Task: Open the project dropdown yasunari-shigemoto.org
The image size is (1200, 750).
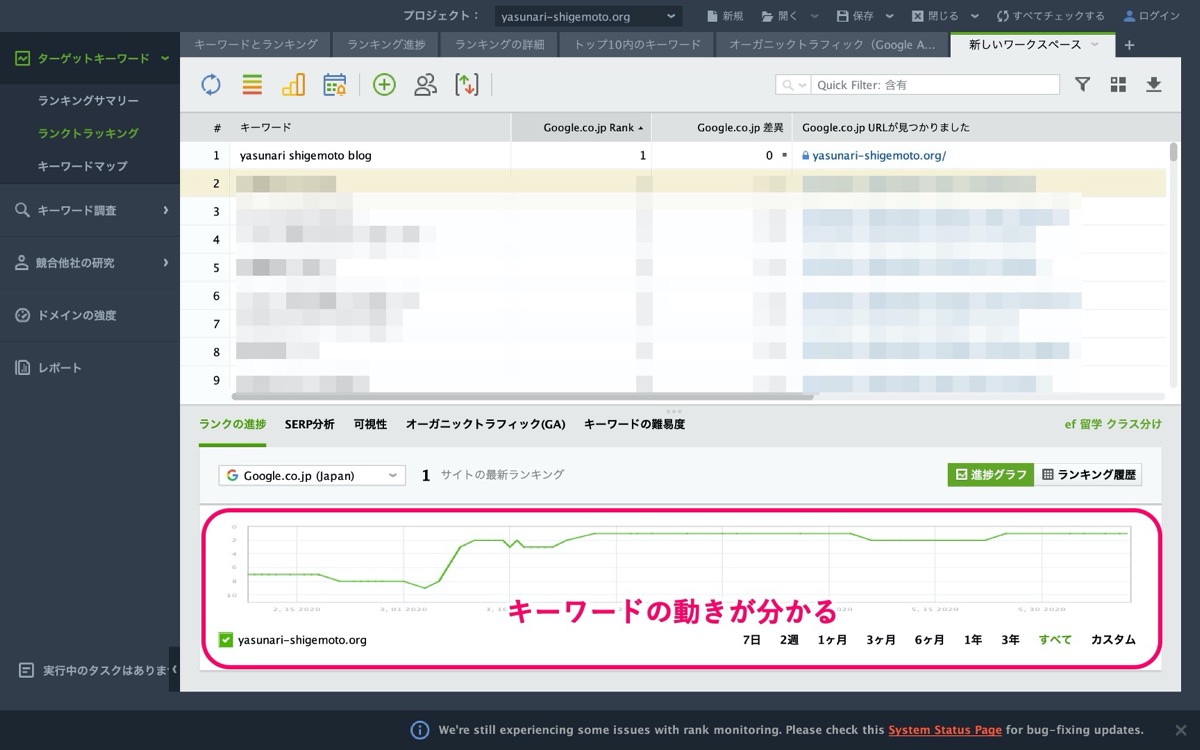Action: pos(588,16)
